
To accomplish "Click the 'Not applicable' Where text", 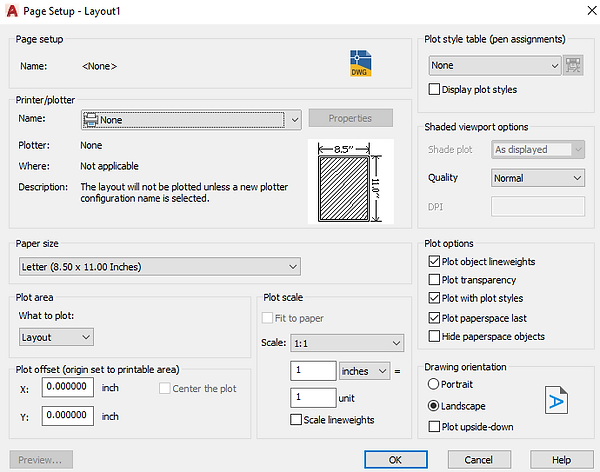I will (x=109, y=166).
